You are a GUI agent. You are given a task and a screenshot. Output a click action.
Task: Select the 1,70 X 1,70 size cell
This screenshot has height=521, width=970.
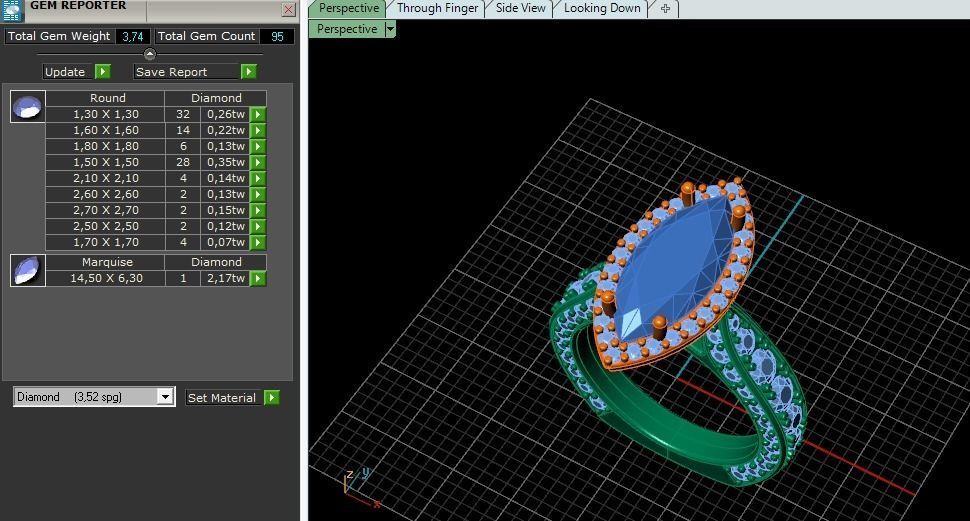tap(105, 243)
